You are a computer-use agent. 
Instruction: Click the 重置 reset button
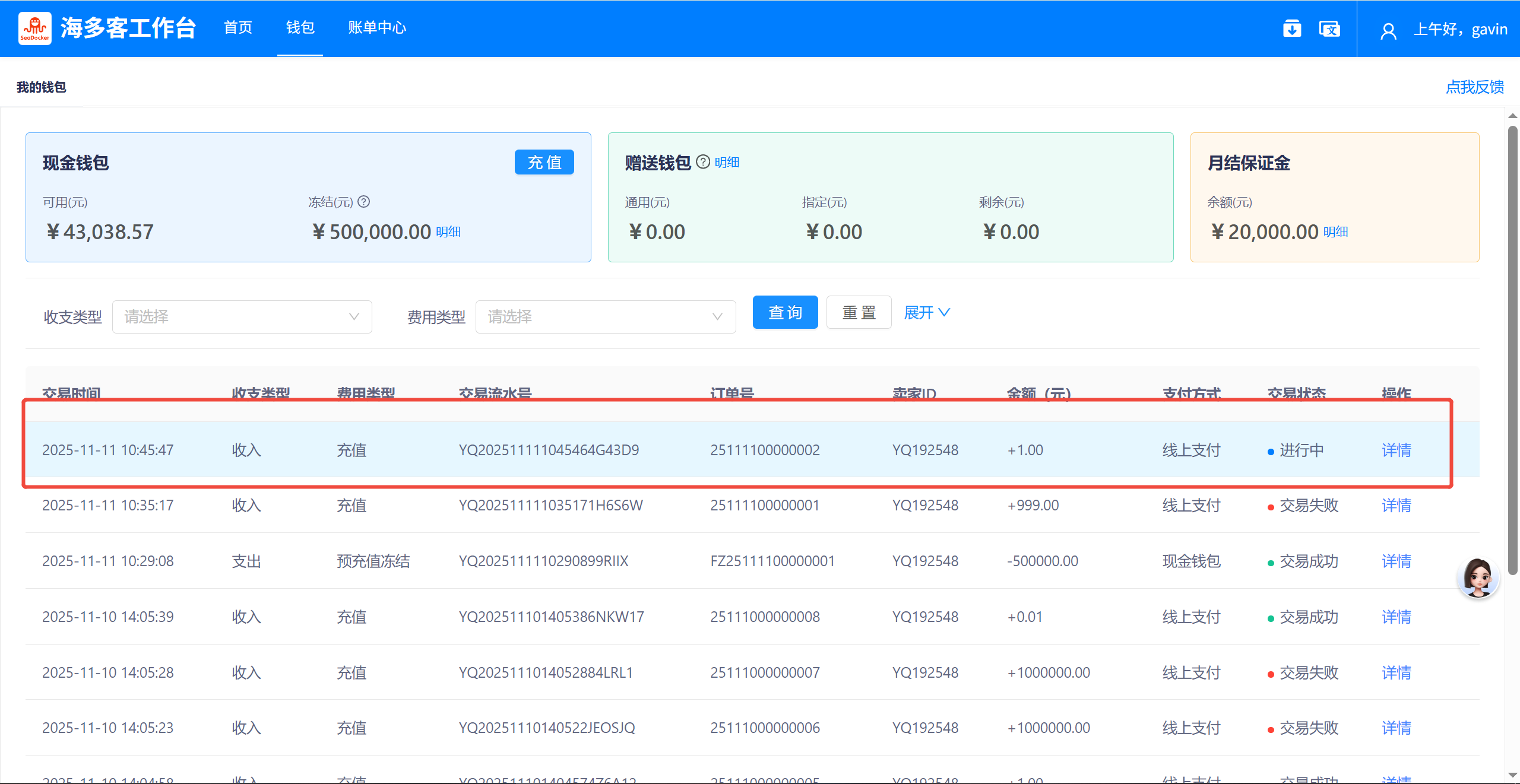click(x=859, y=312)
